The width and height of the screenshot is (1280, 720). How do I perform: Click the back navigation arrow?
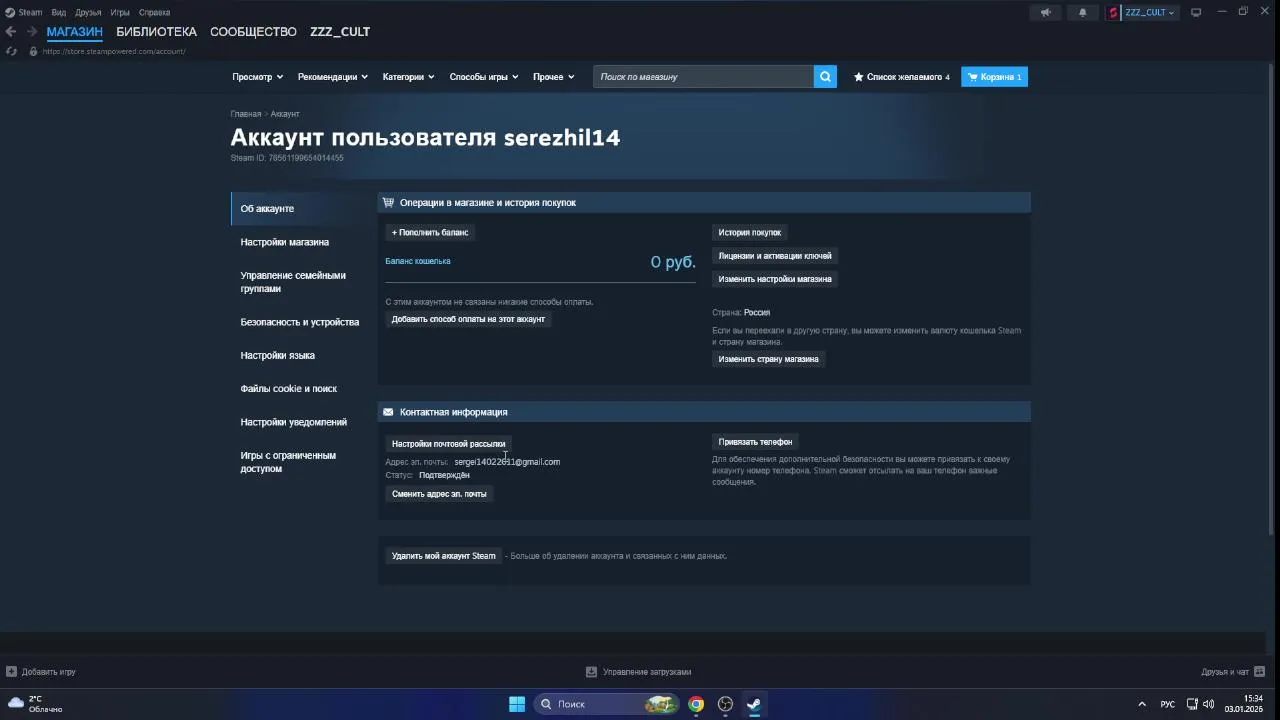pos(10,32)
